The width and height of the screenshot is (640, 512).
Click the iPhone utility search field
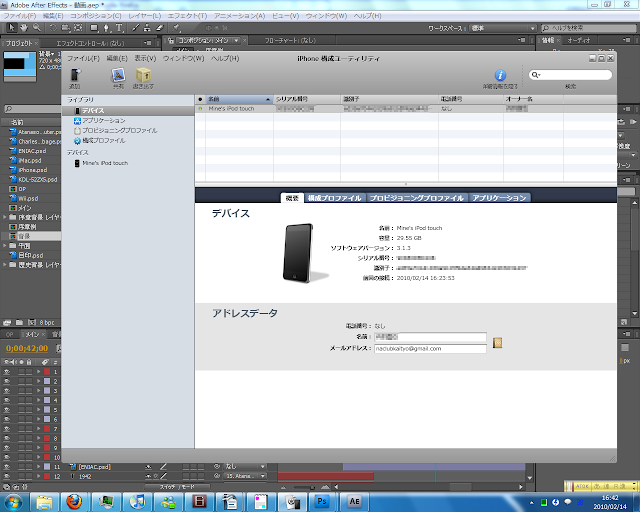click(570, 75)
